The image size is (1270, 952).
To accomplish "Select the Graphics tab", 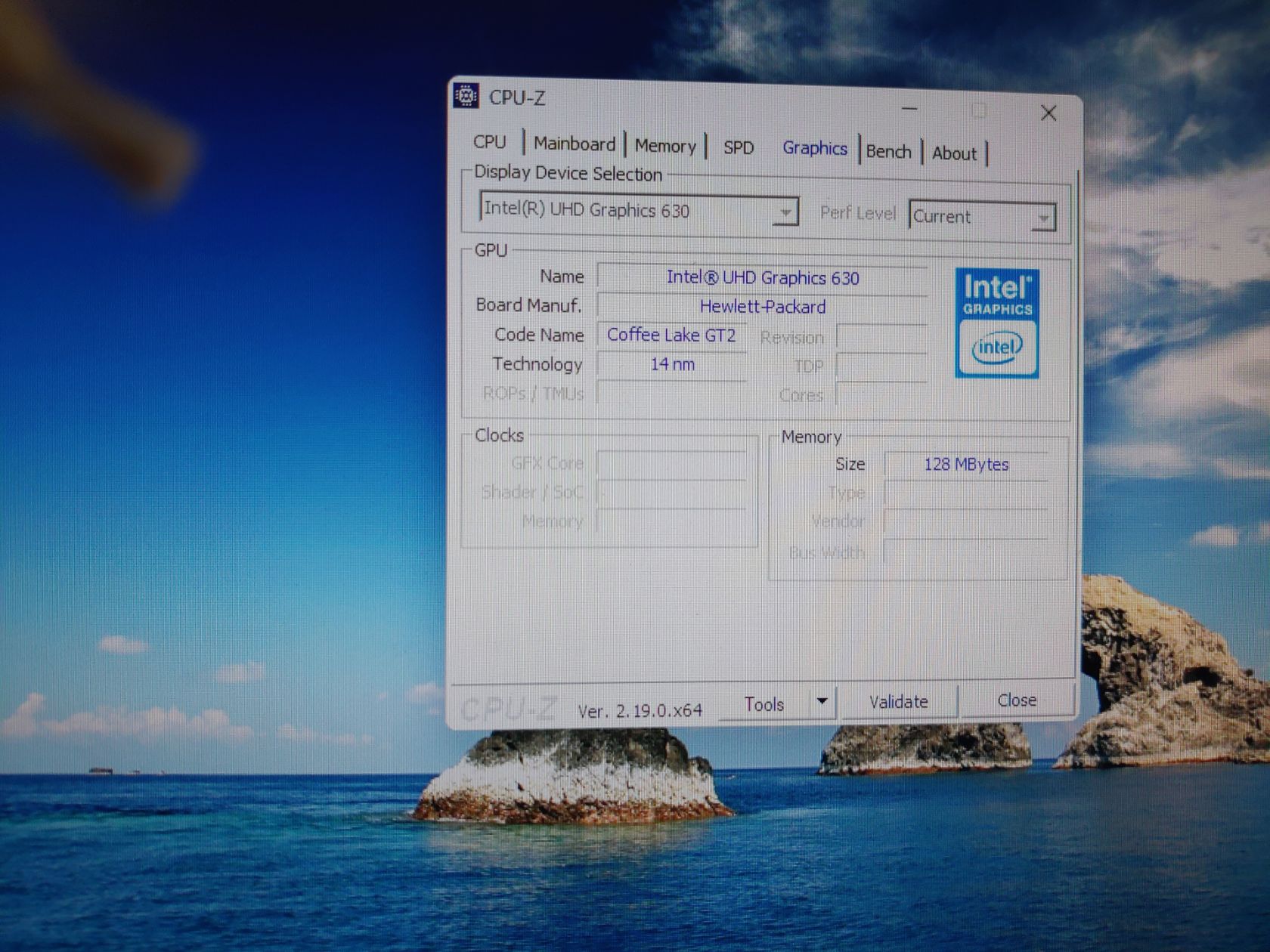I will pyautogui.click(x=815, y=148).
